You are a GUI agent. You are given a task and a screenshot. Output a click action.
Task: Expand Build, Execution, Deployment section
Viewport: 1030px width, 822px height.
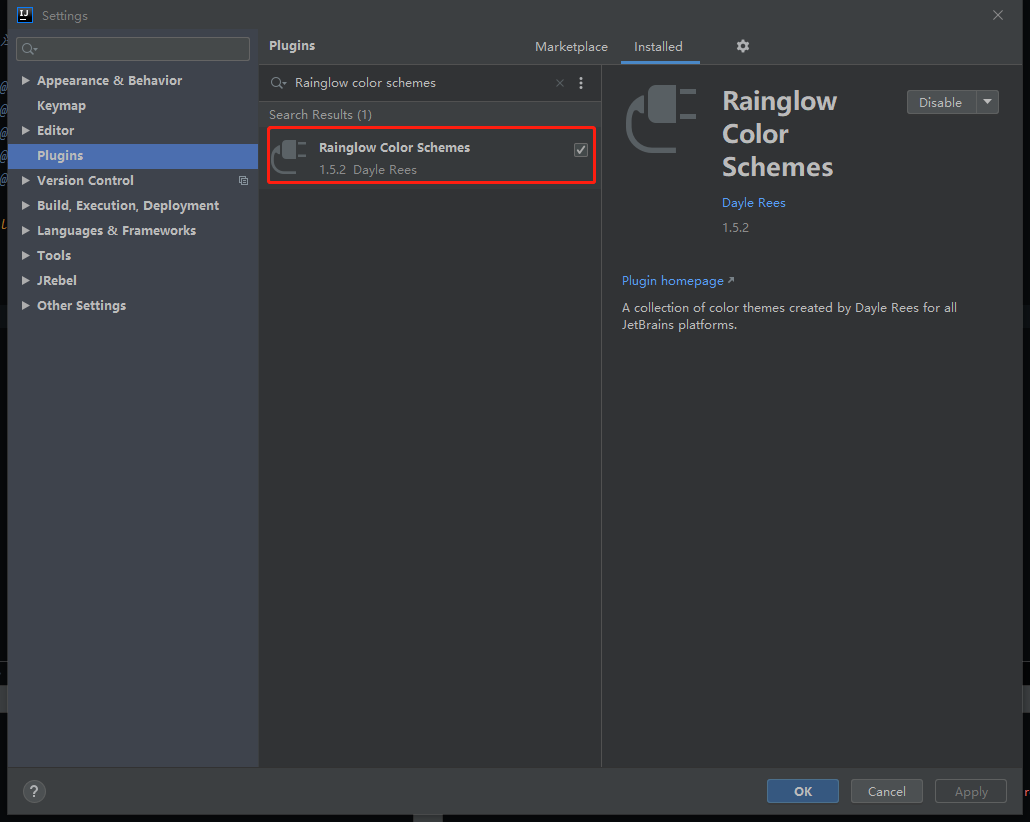[x=26, y=205]
